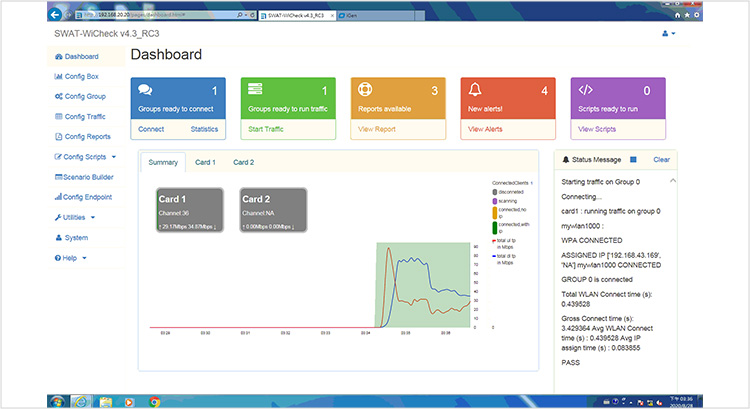
Task: Click the Status Message bell icon
Action: (x=566, y=160)
